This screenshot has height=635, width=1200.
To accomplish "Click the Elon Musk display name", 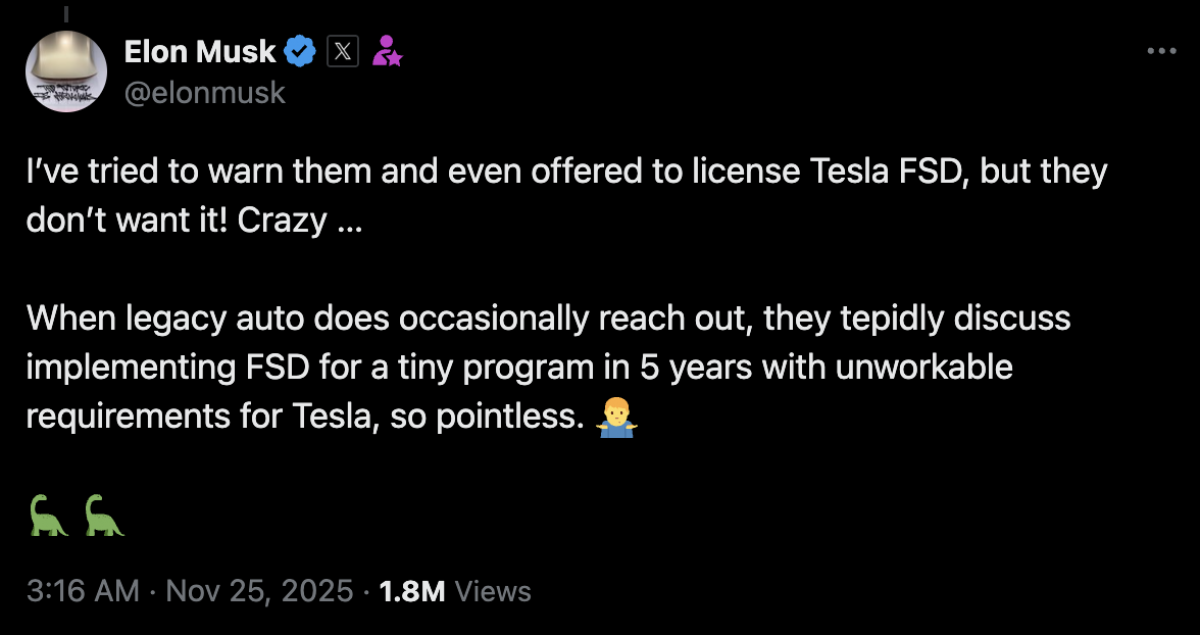I will [199, 51].
